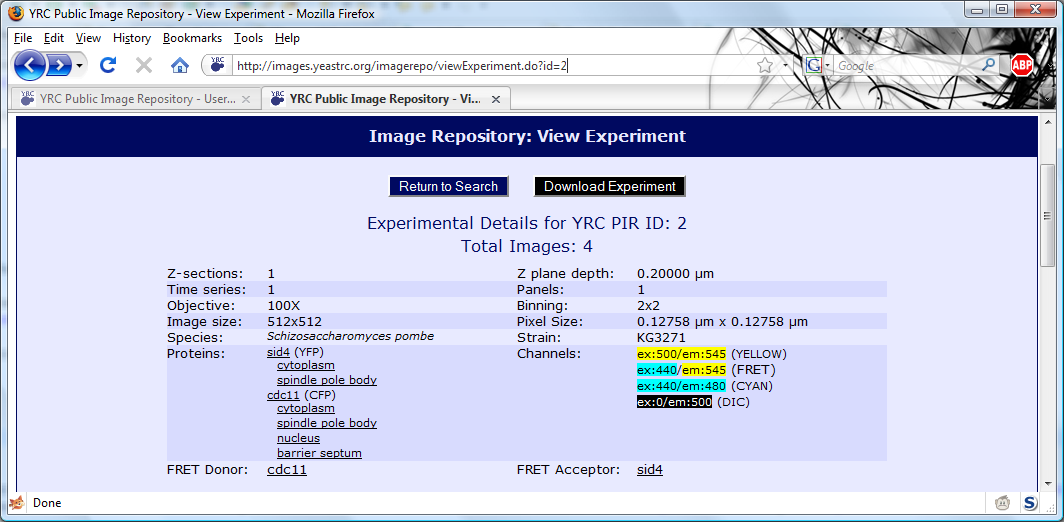Viewport: 1064px width, 522px height.
Task: Expand the URL bar history dropdown
Action: tap(786, 66)
